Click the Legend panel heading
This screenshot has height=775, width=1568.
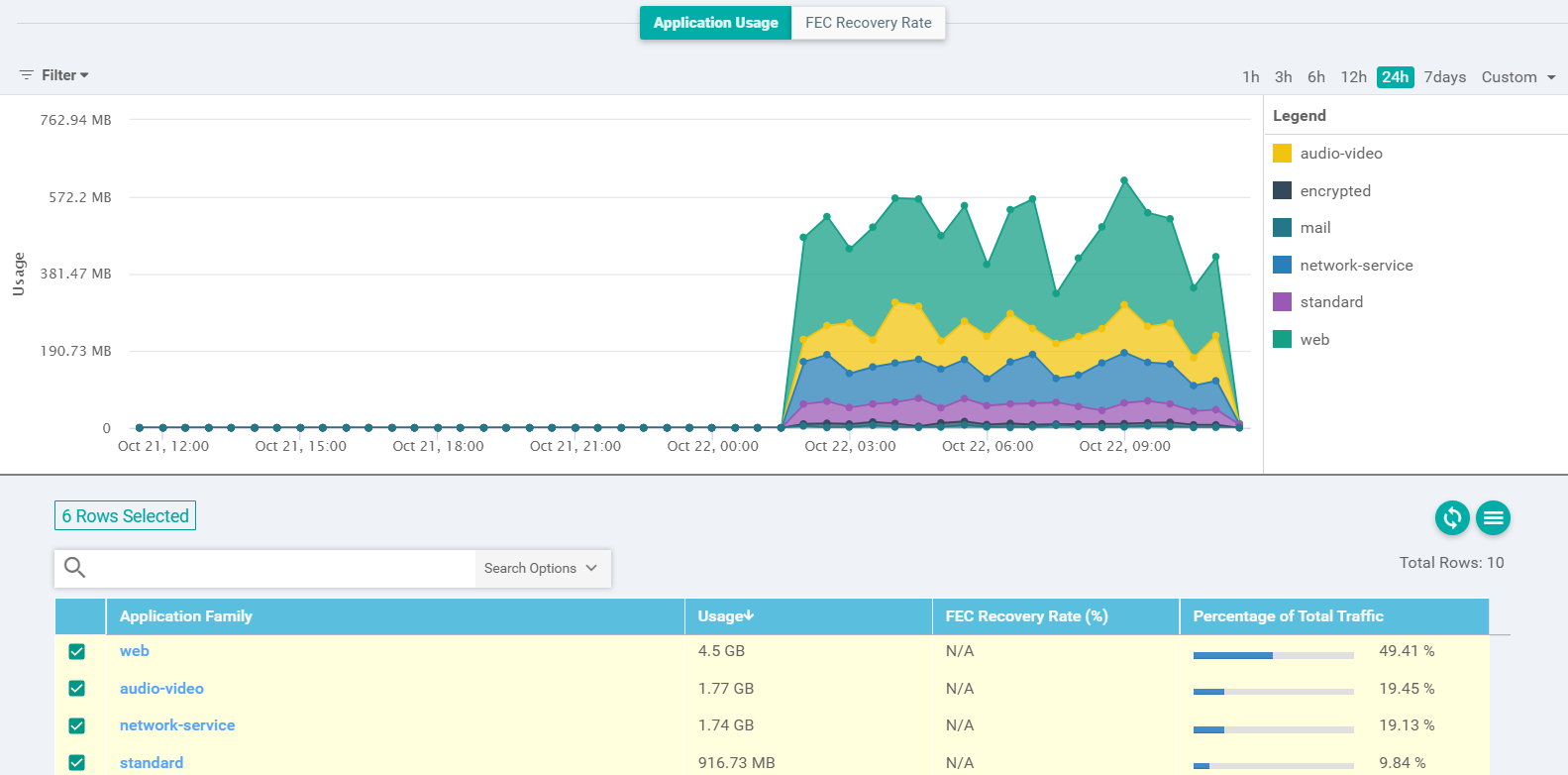1300,116
